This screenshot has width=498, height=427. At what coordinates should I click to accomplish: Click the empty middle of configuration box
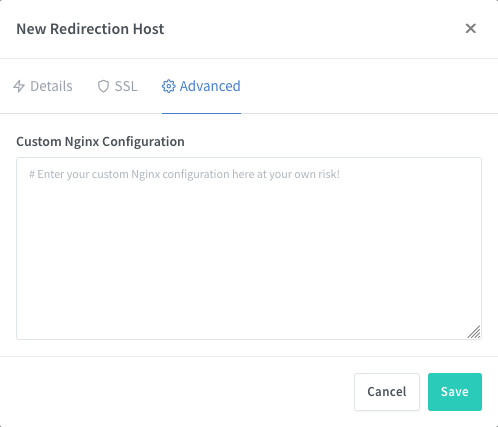point(249,253)
